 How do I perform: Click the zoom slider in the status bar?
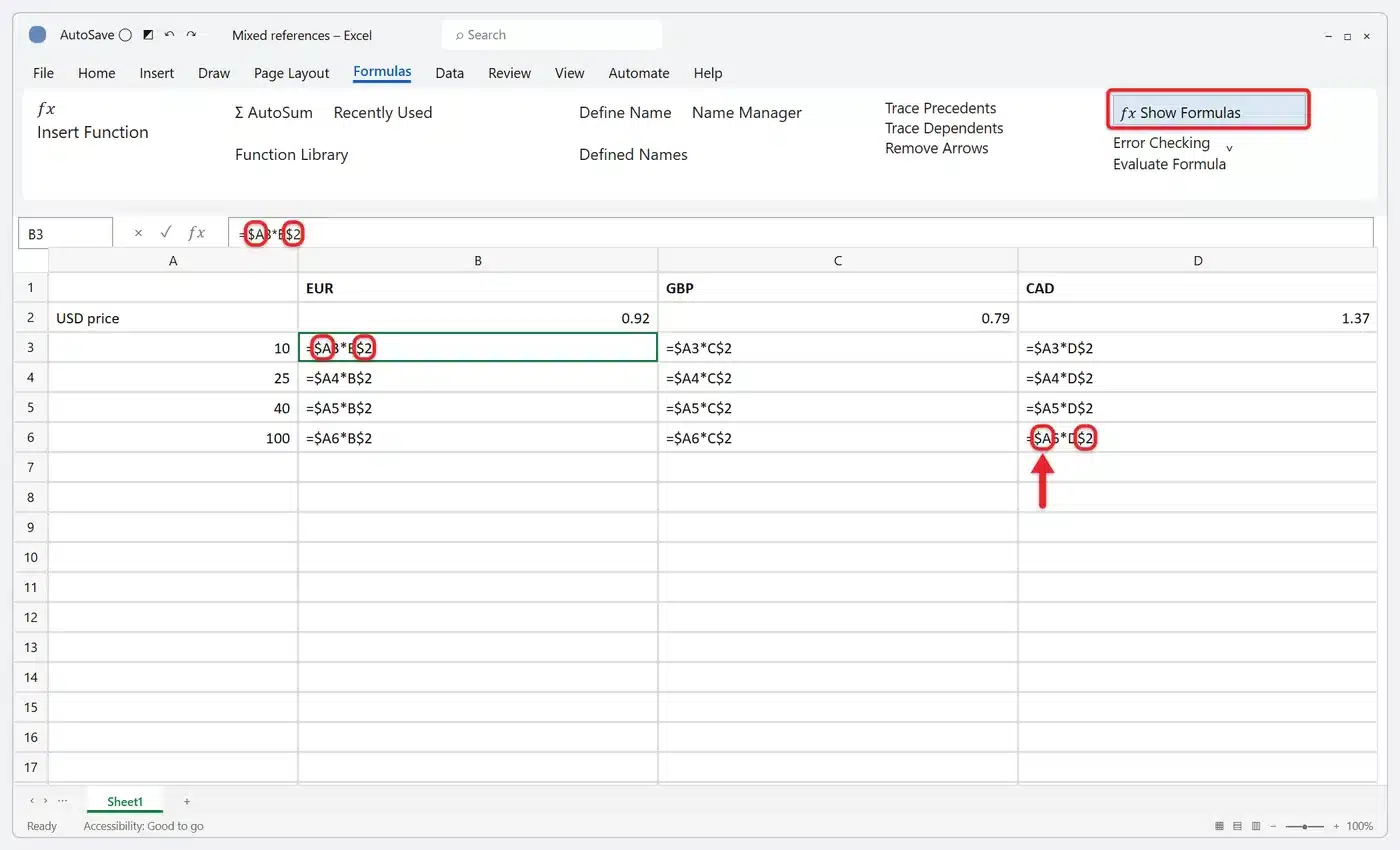coord(1304,827)
